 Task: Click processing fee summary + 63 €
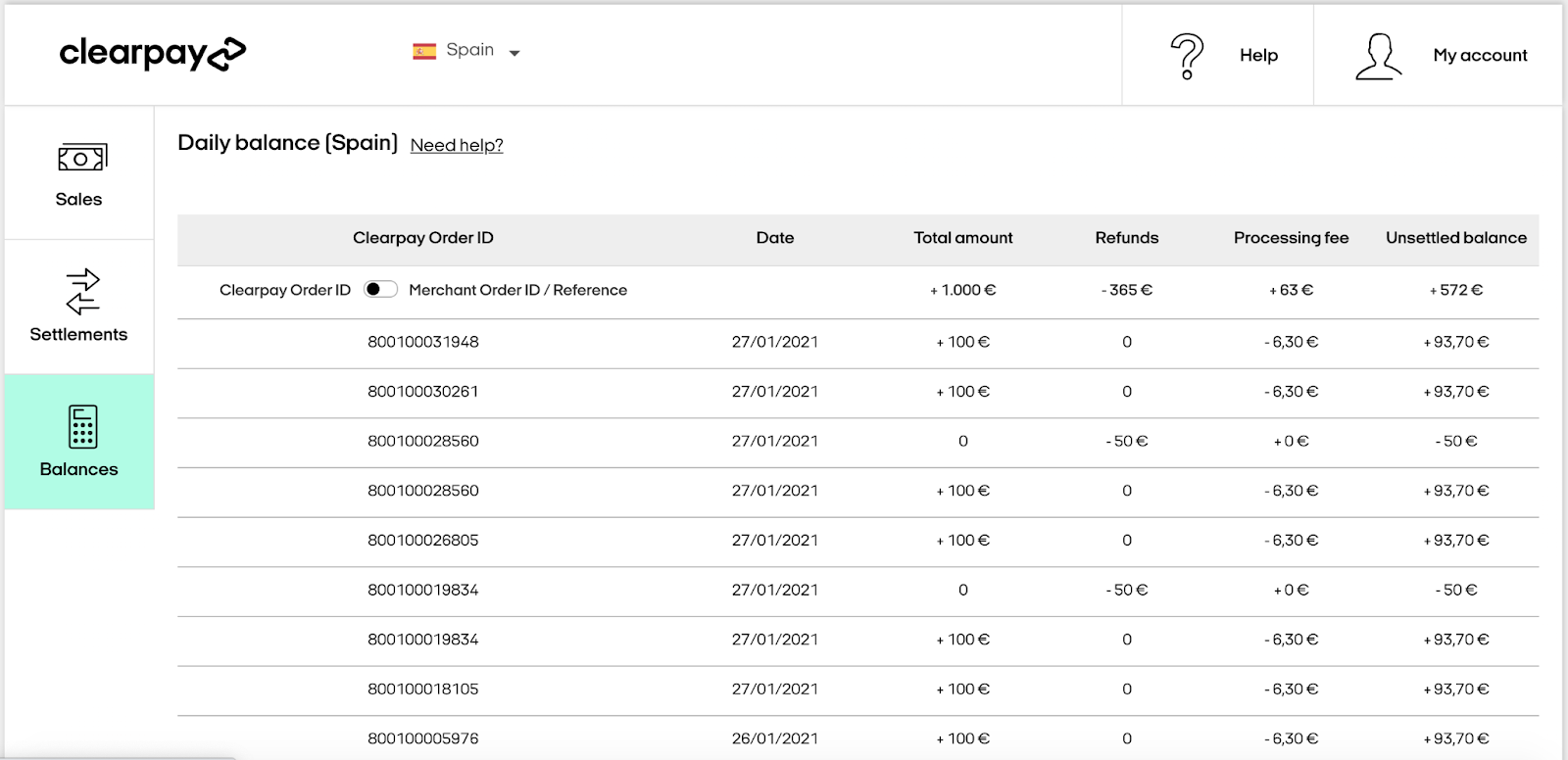click(x=1292, y=290)
